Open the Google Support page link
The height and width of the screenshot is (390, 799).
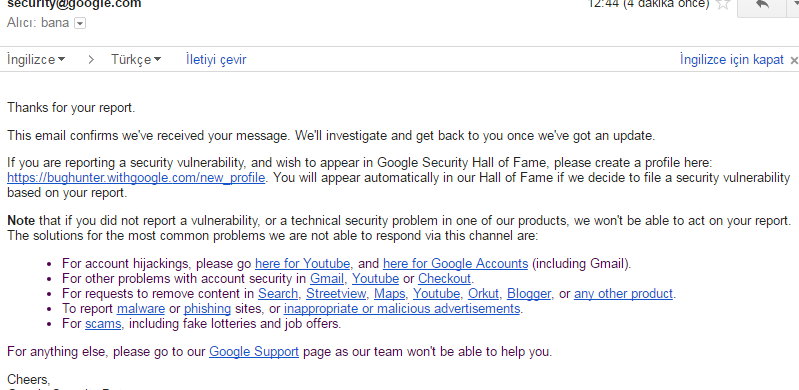254,352
